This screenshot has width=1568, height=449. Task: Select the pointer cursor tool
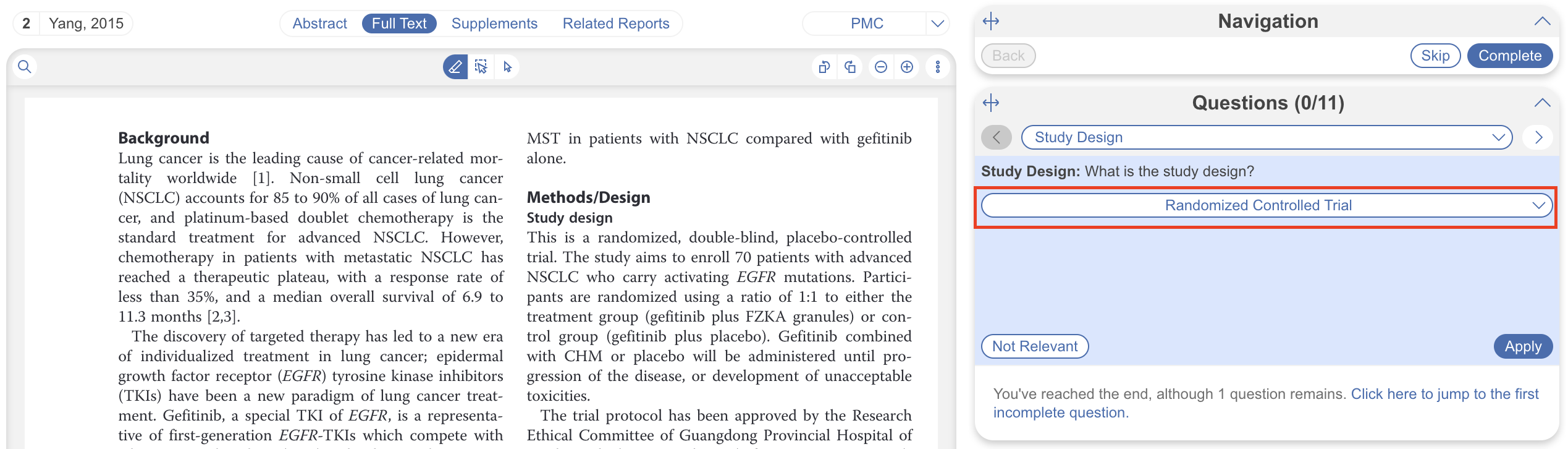(x=507, y=67)
